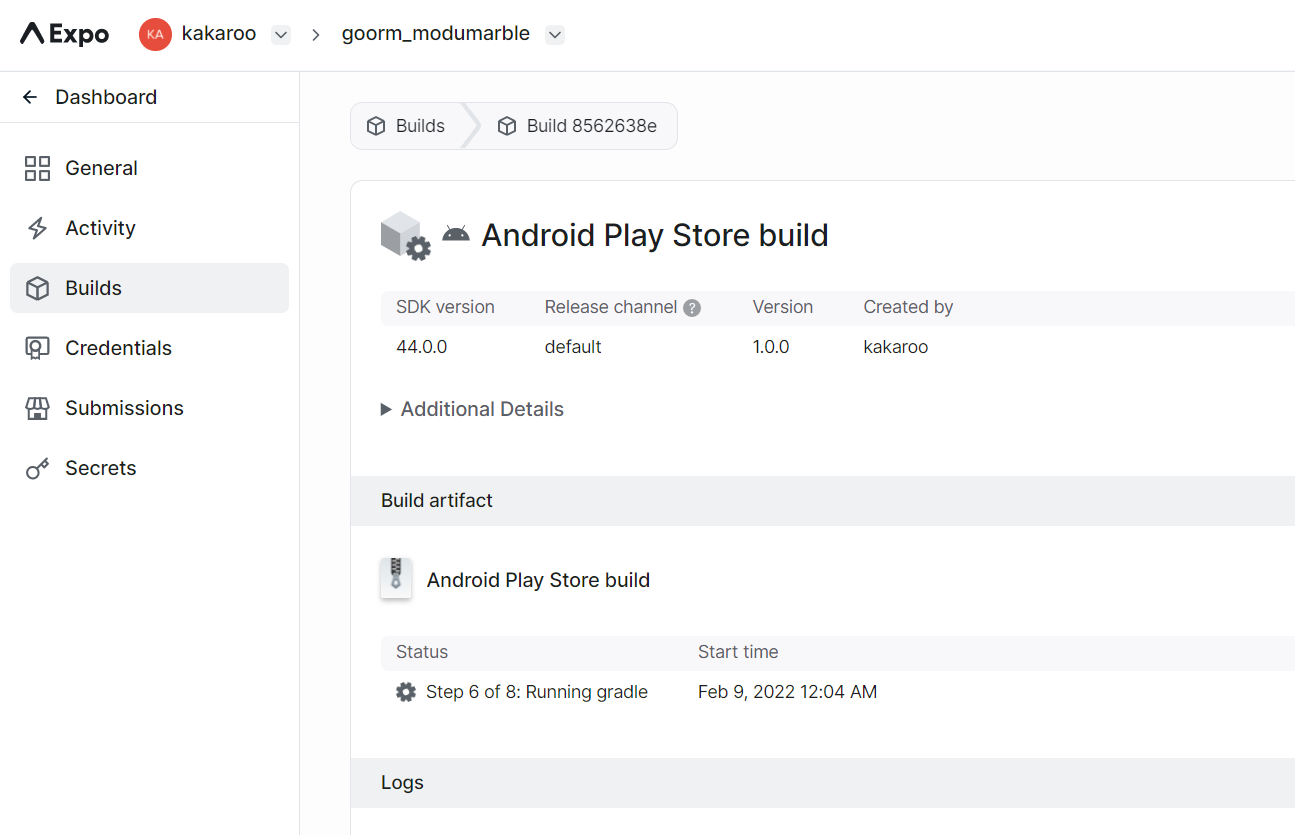Click the Expo logo
Image resolution: width=1295 pixels, height=835 pixels.
coord(64,34)
